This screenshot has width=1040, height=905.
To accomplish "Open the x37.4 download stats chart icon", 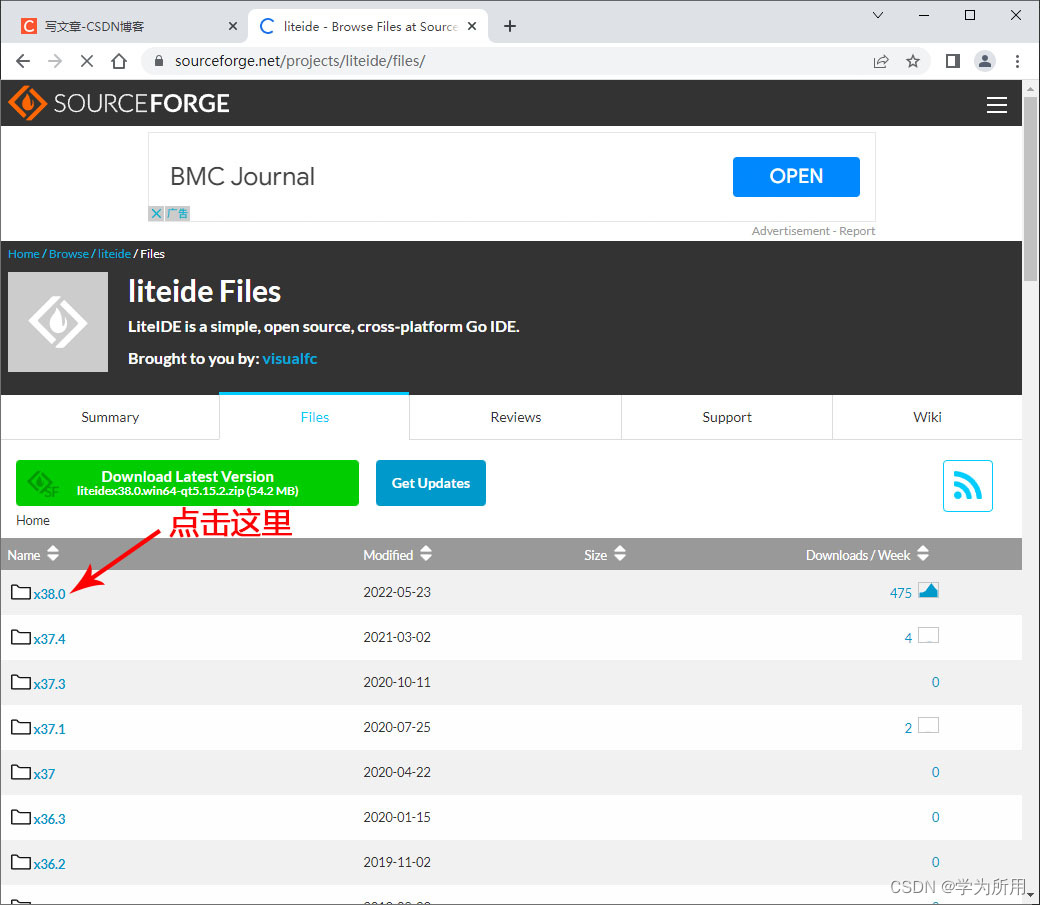I will [928, 635].
